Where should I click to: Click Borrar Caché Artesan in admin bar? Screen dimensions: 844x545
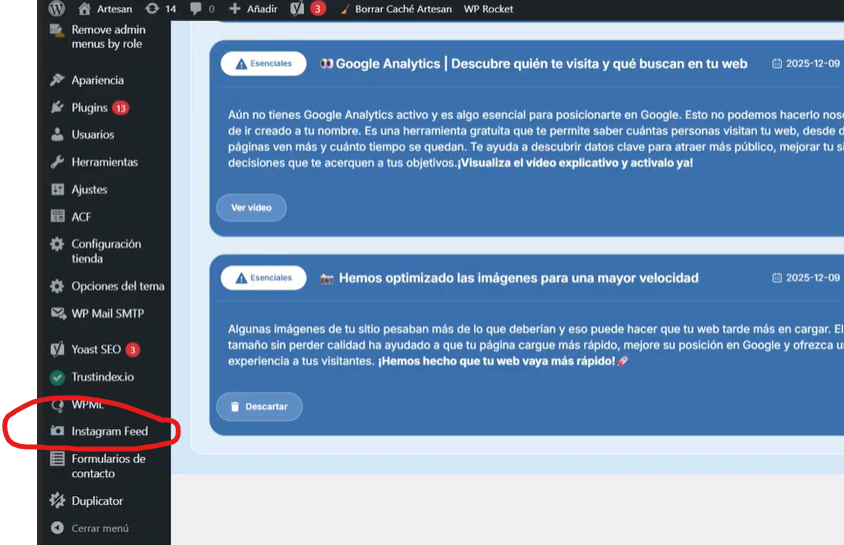point(394,9)
